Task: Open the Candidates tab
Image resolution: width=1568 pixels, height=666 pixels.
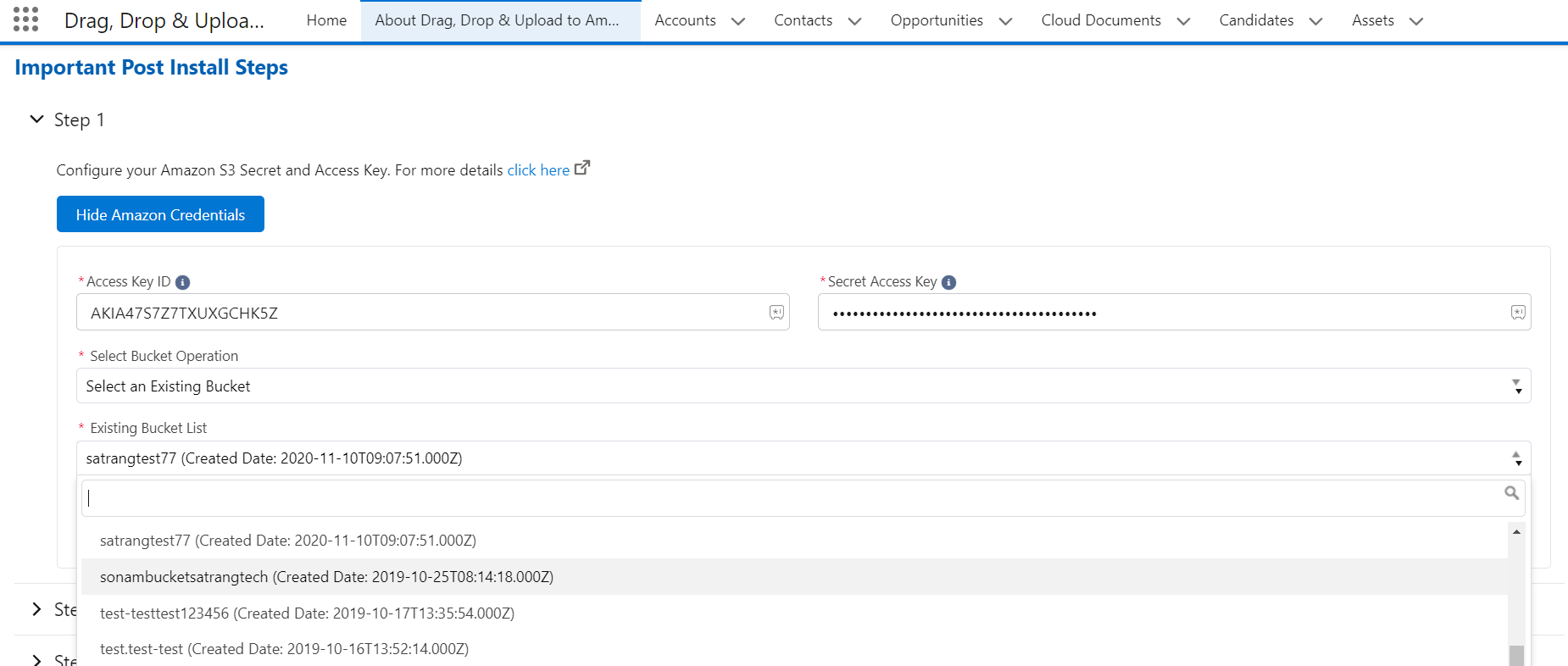Action: tap(1256, 20)
